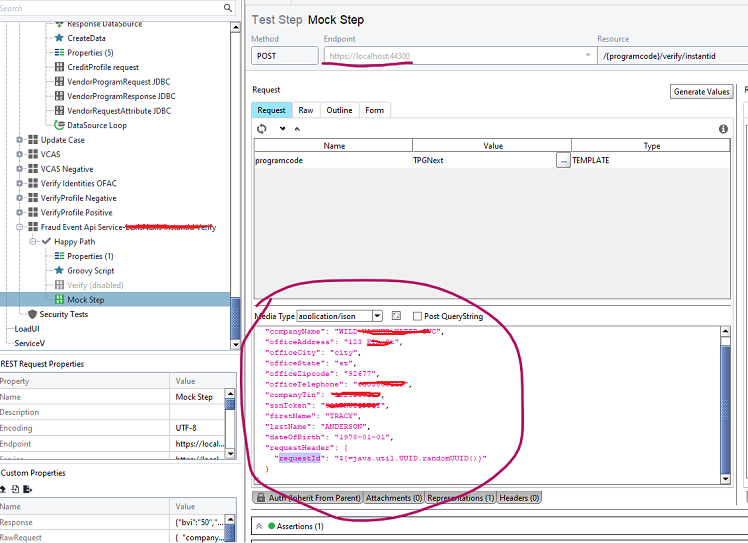Image resolution: width=748 pixels, height=543 pixels.
Task: Expand the VCAS tree node
Action: click(x=20, y=154)
